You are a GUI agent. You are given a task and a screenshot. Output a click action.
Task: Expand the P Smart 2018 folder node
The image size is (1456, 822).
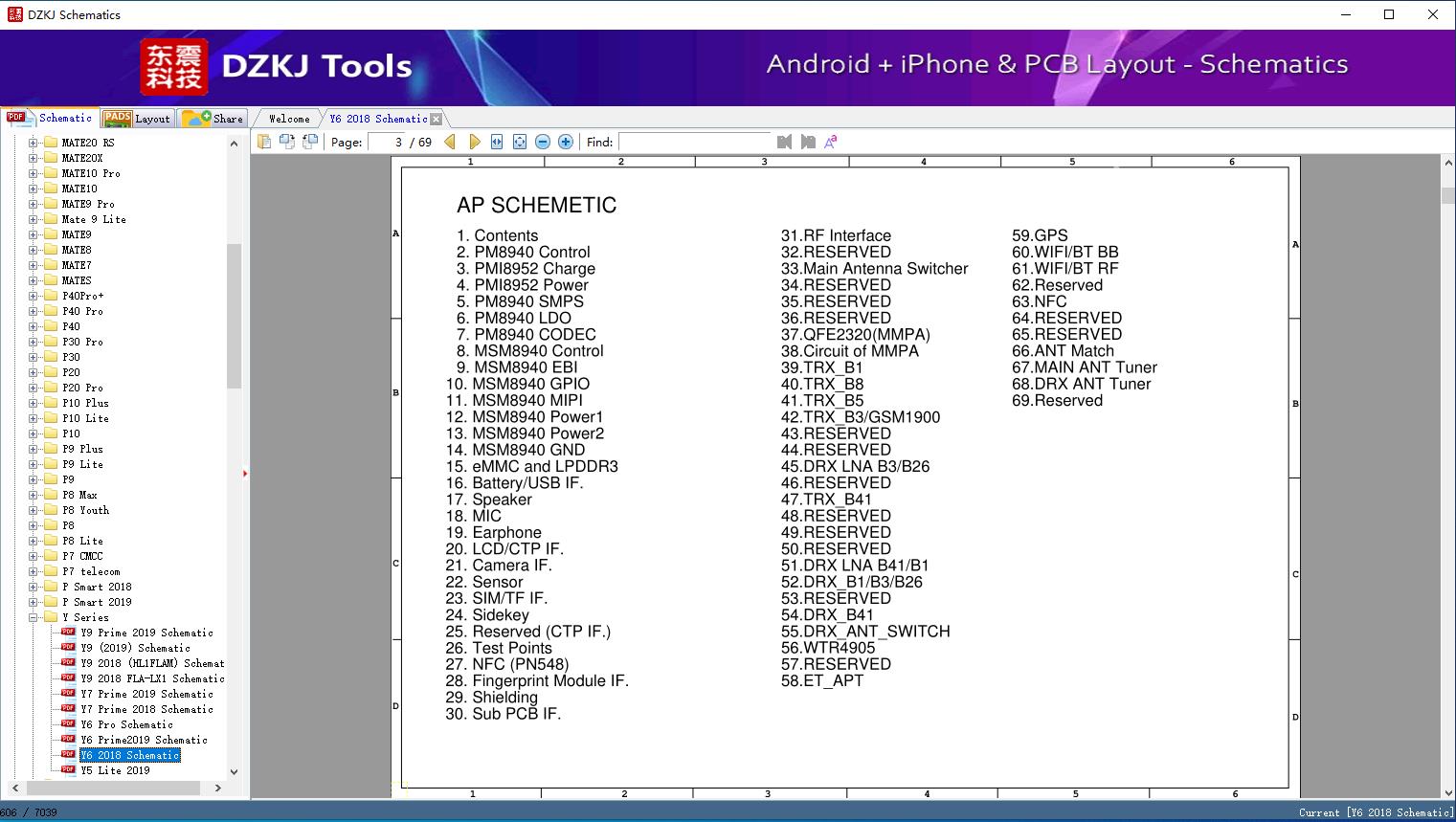pyautogui.click(x=34, y=587)
